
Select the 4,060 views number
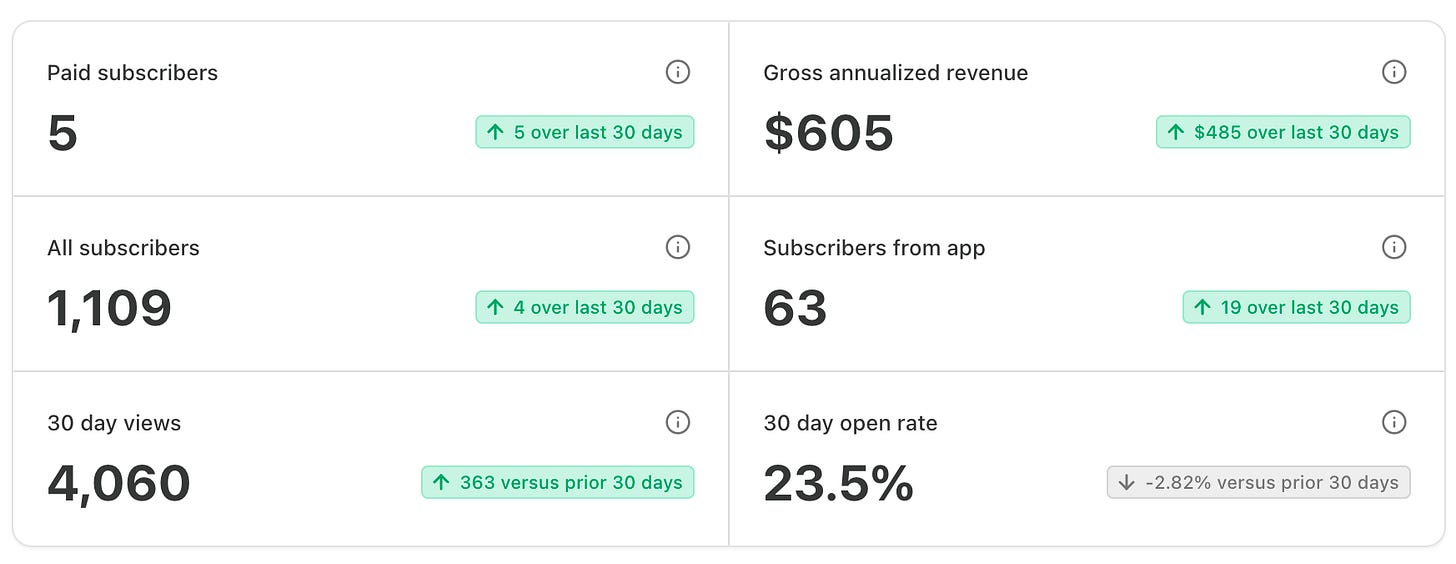coord(119,483)
